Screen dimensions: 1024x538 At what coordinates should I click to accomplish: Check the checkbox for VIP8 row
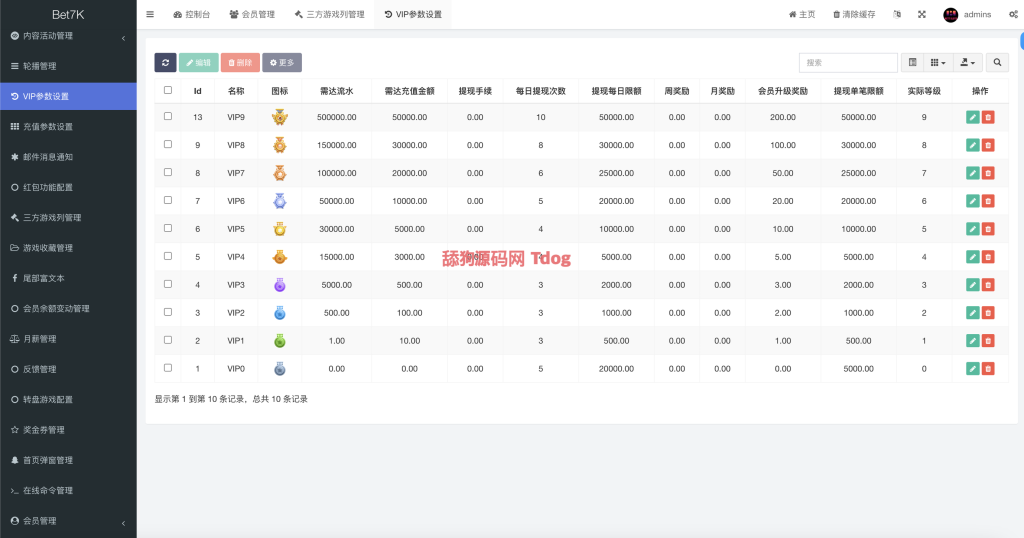coord(168,144)
